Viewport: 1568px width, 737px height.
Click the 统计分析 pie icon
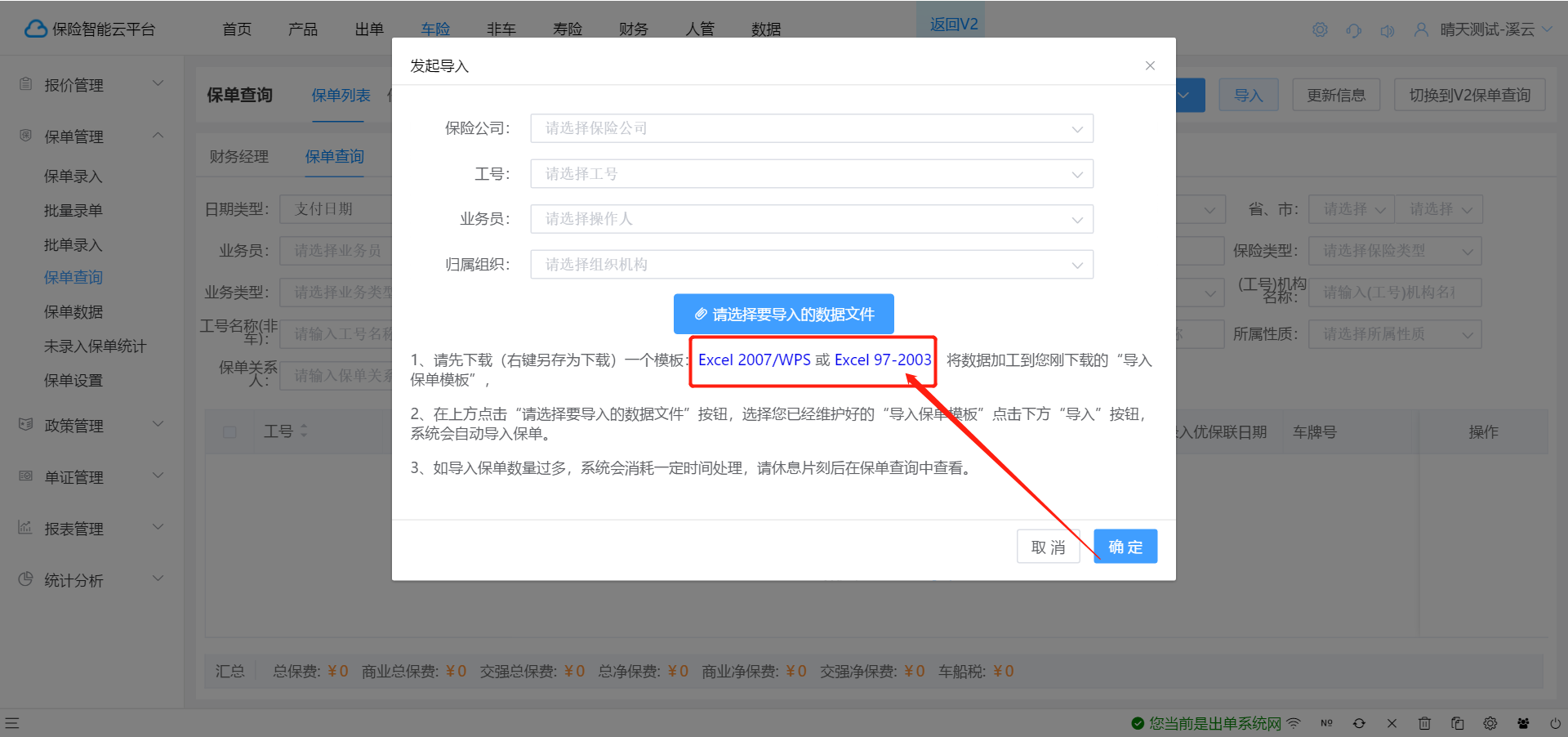tap(25, 578)
